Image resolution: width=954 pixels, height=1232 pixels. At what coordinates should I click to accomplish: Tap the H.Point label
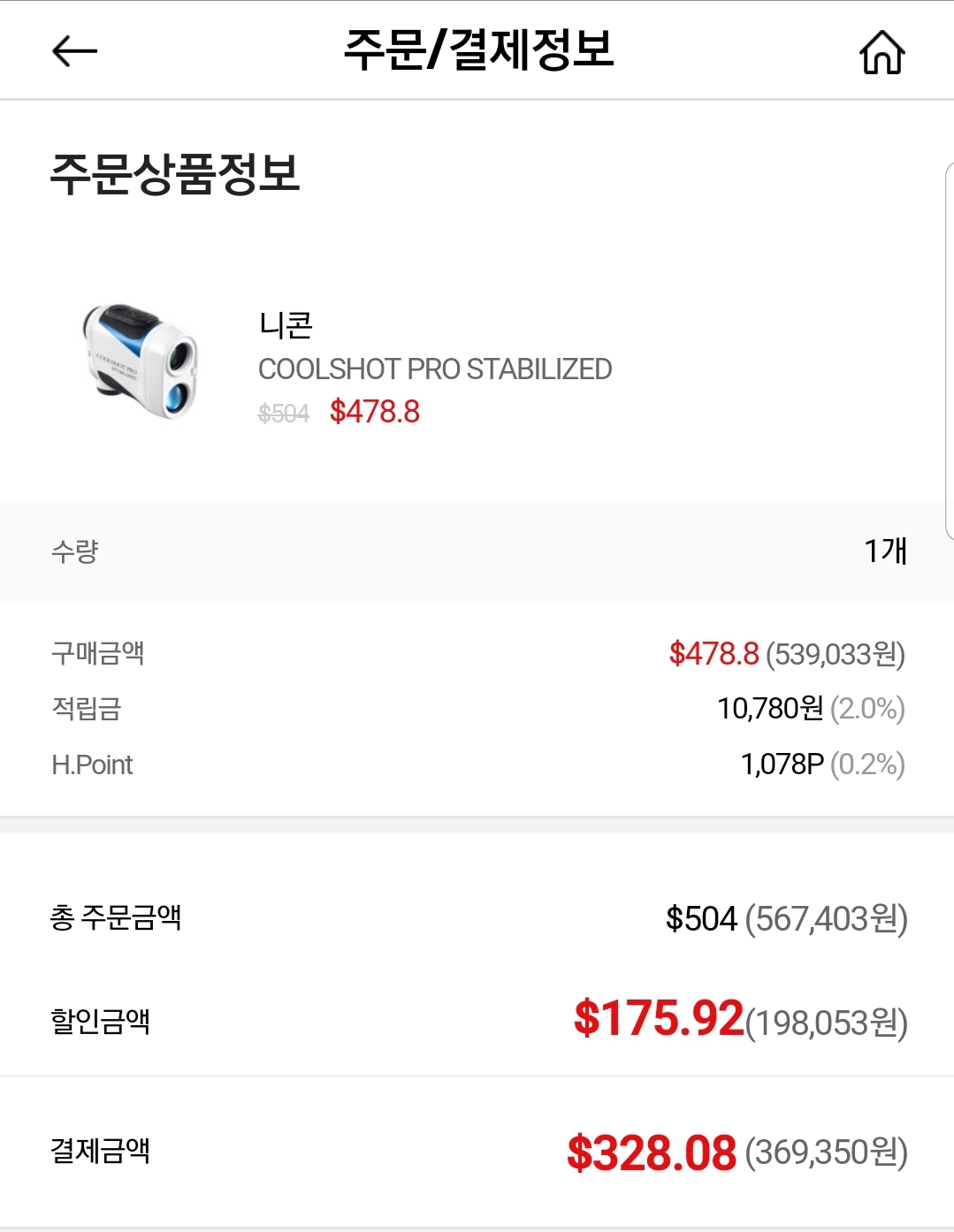click(92, 764)
